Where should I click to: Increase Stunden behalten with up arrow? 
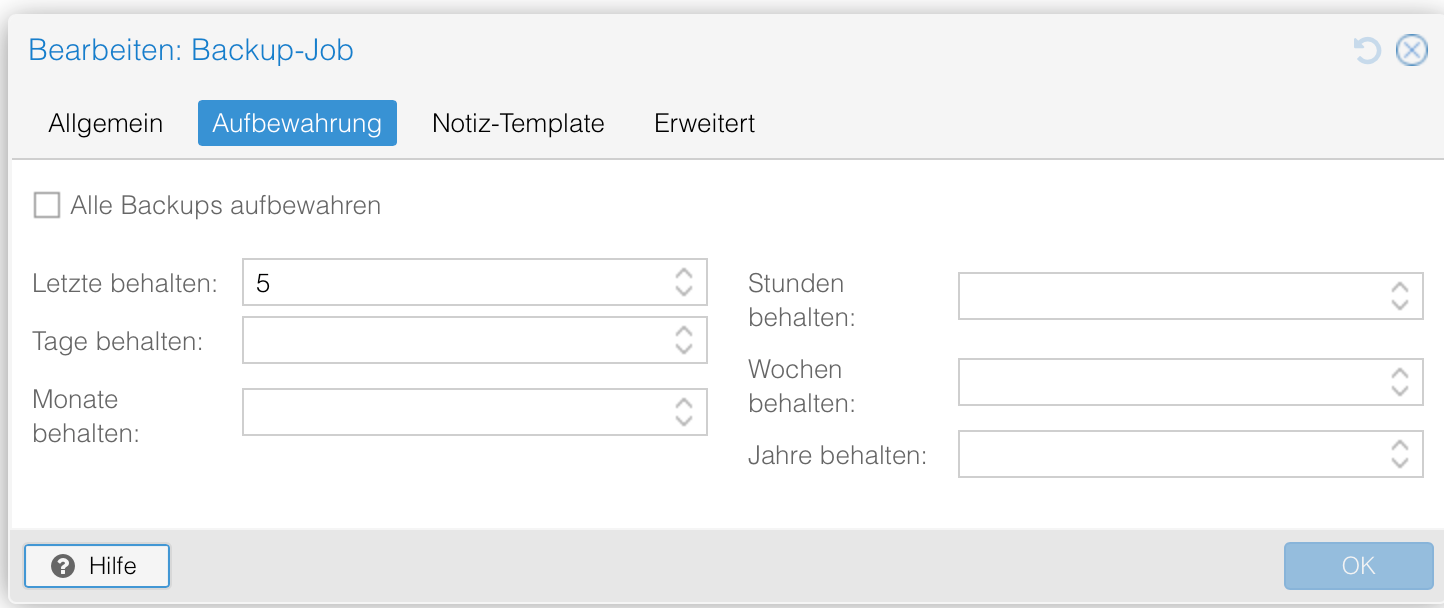pos(1400,288)
